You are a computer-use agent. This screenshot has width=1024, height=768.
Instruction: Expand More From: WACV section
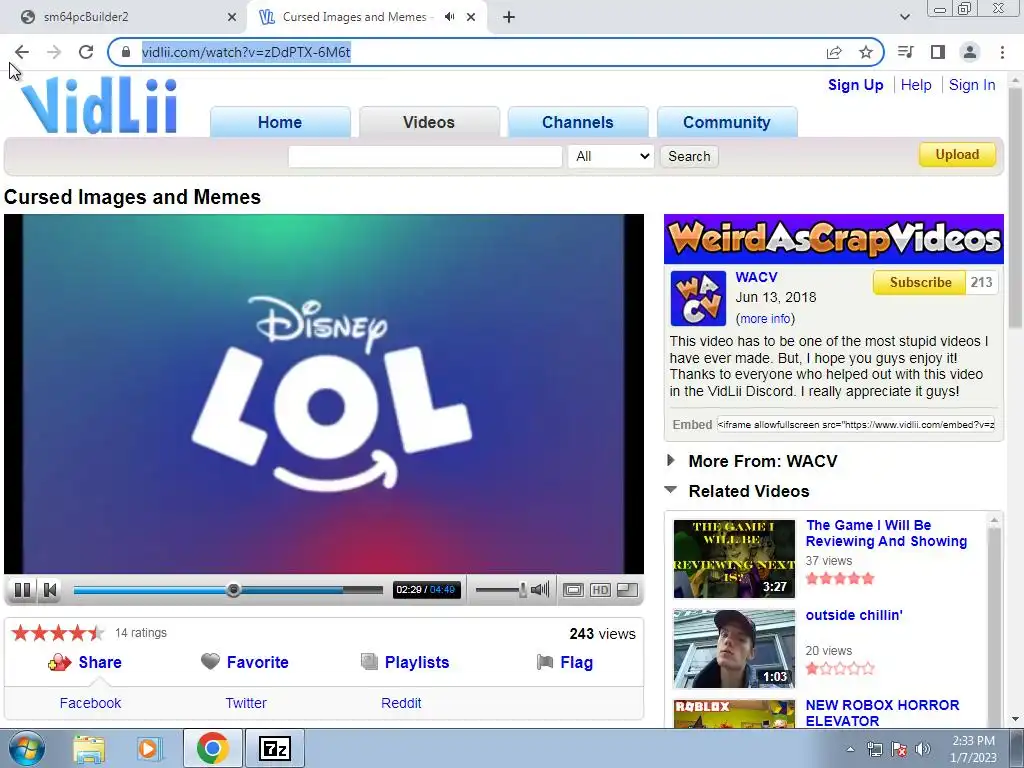(x=762, y=461)
